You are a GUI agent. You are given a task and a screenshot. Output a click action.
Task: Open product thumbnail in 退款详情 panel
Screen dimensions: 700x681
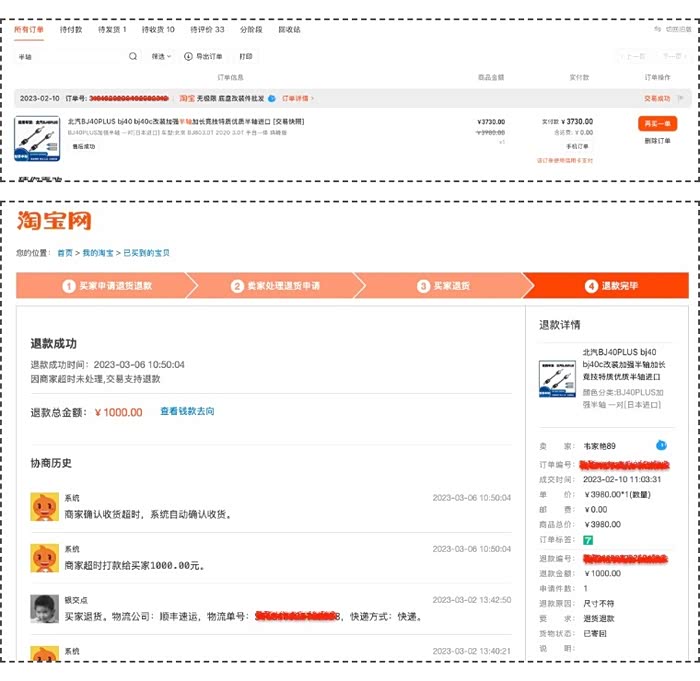tap(557, 379)
